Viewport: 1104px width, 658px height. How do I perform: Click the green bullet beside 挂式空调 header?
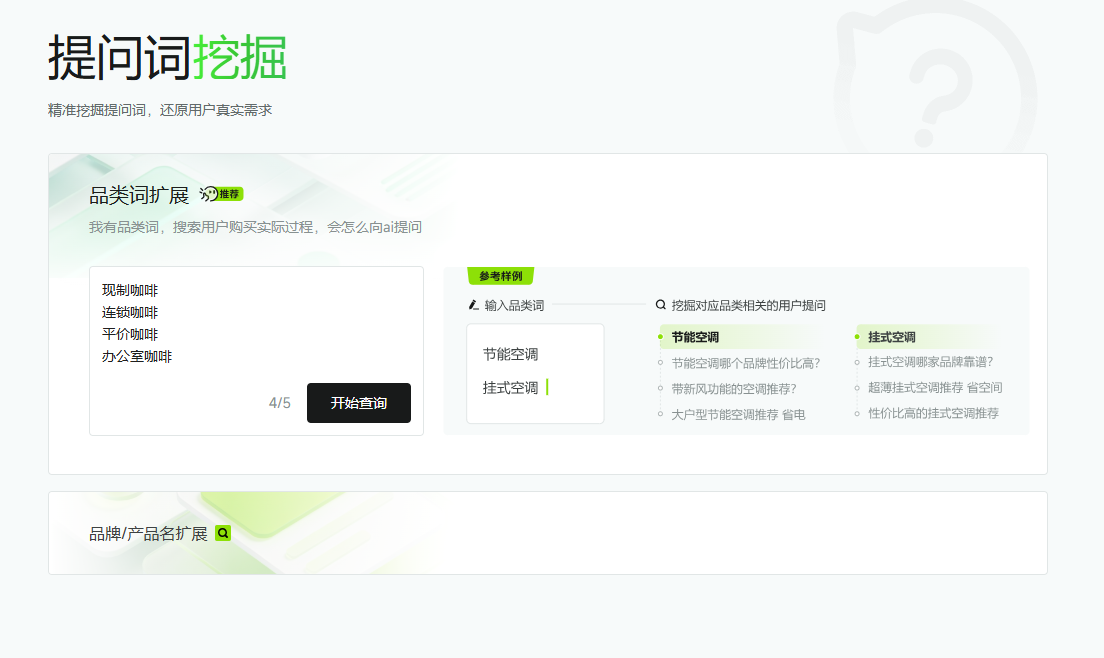pyautogui.click(x=857, y=337)
